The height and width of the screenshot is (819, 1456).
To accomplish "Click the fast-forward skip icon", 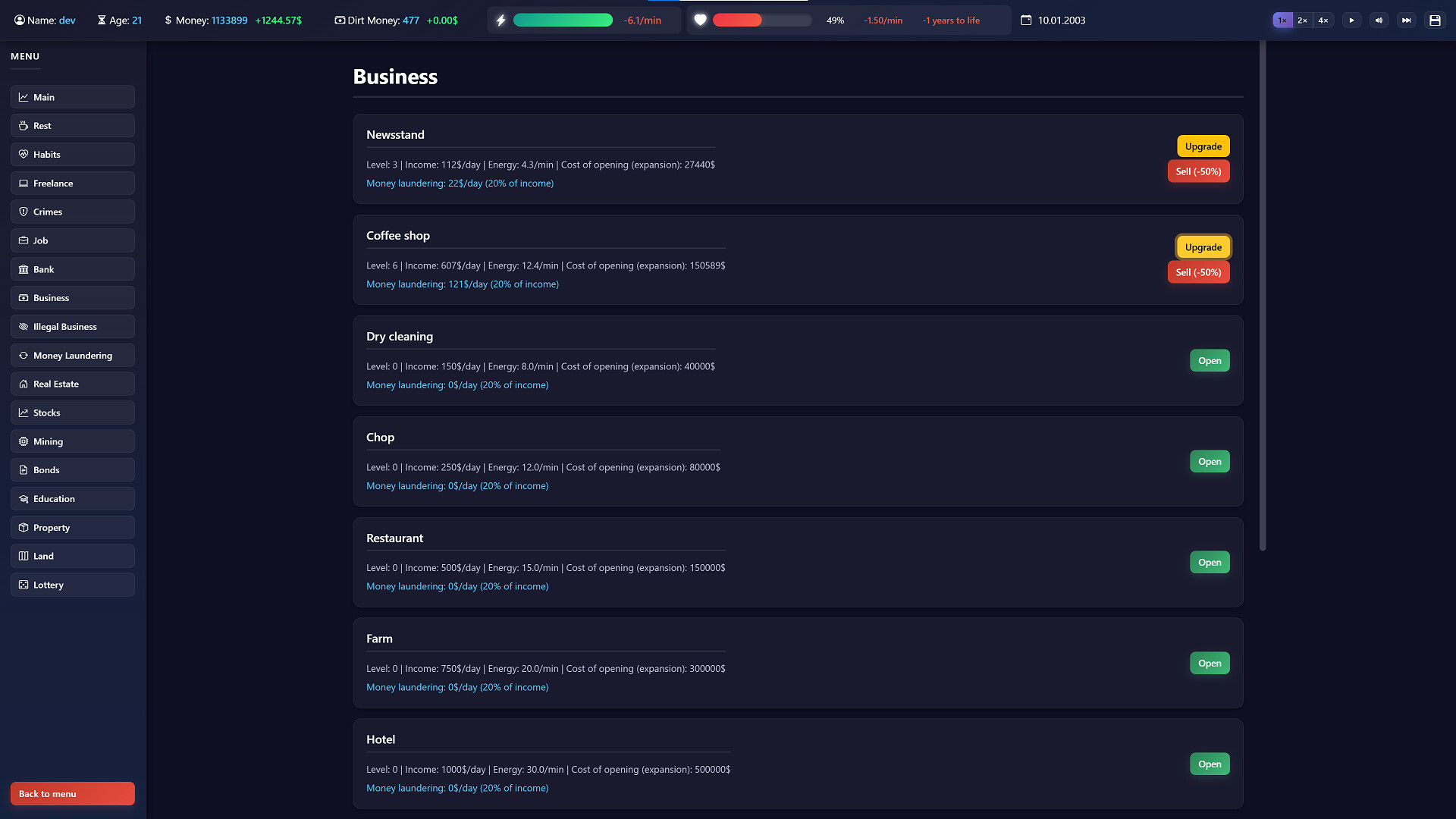I will click(1407, 20).
